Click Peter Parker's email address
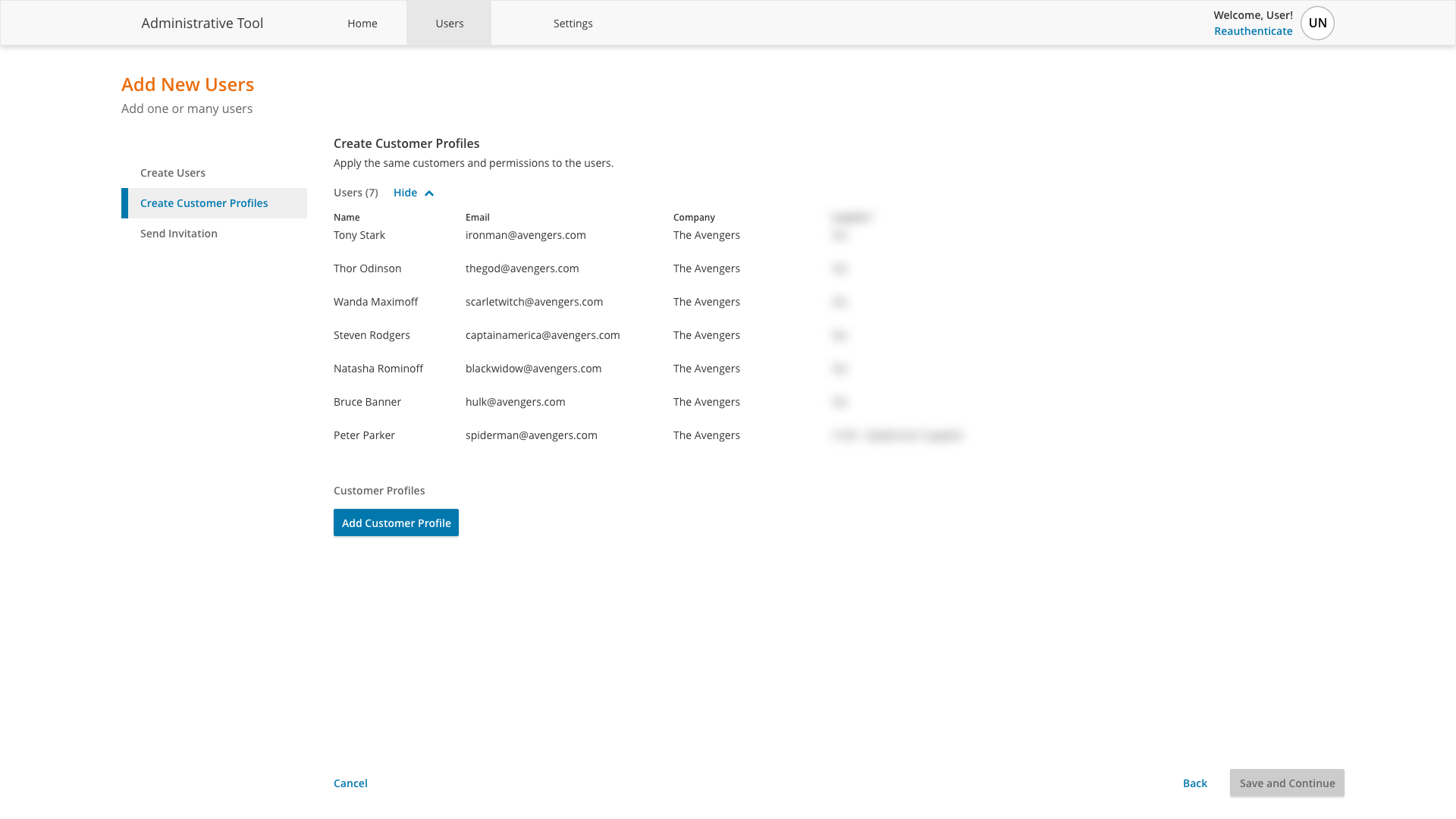The image size is (1456, 819). (531, 435)
